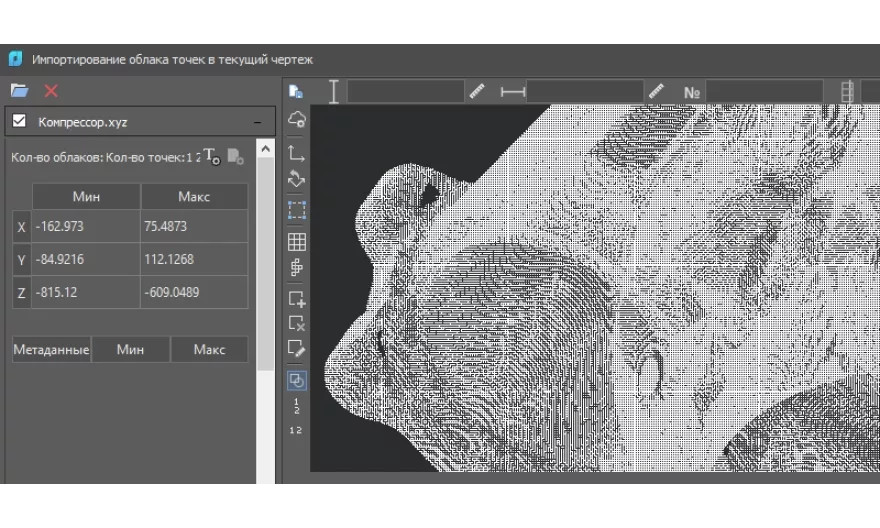The image size is (880, 528).
Task: Select the coordinate axes tool icon
Action: click(x=296, y=153)
